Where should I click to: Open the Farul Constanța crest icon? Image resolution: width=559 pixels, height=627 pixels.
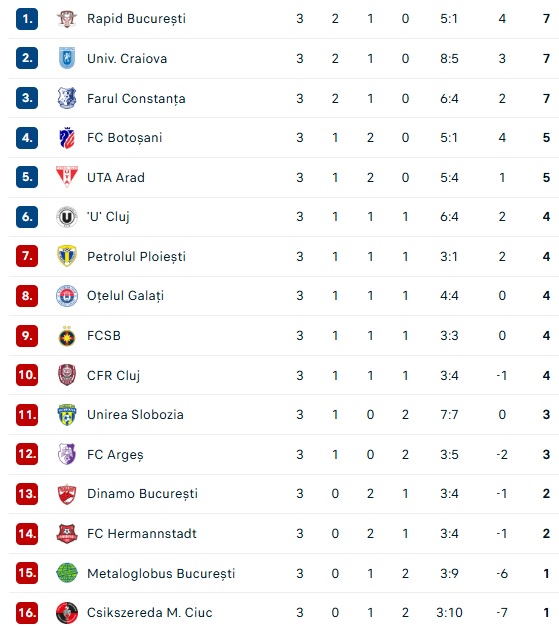tap(67, 98)
